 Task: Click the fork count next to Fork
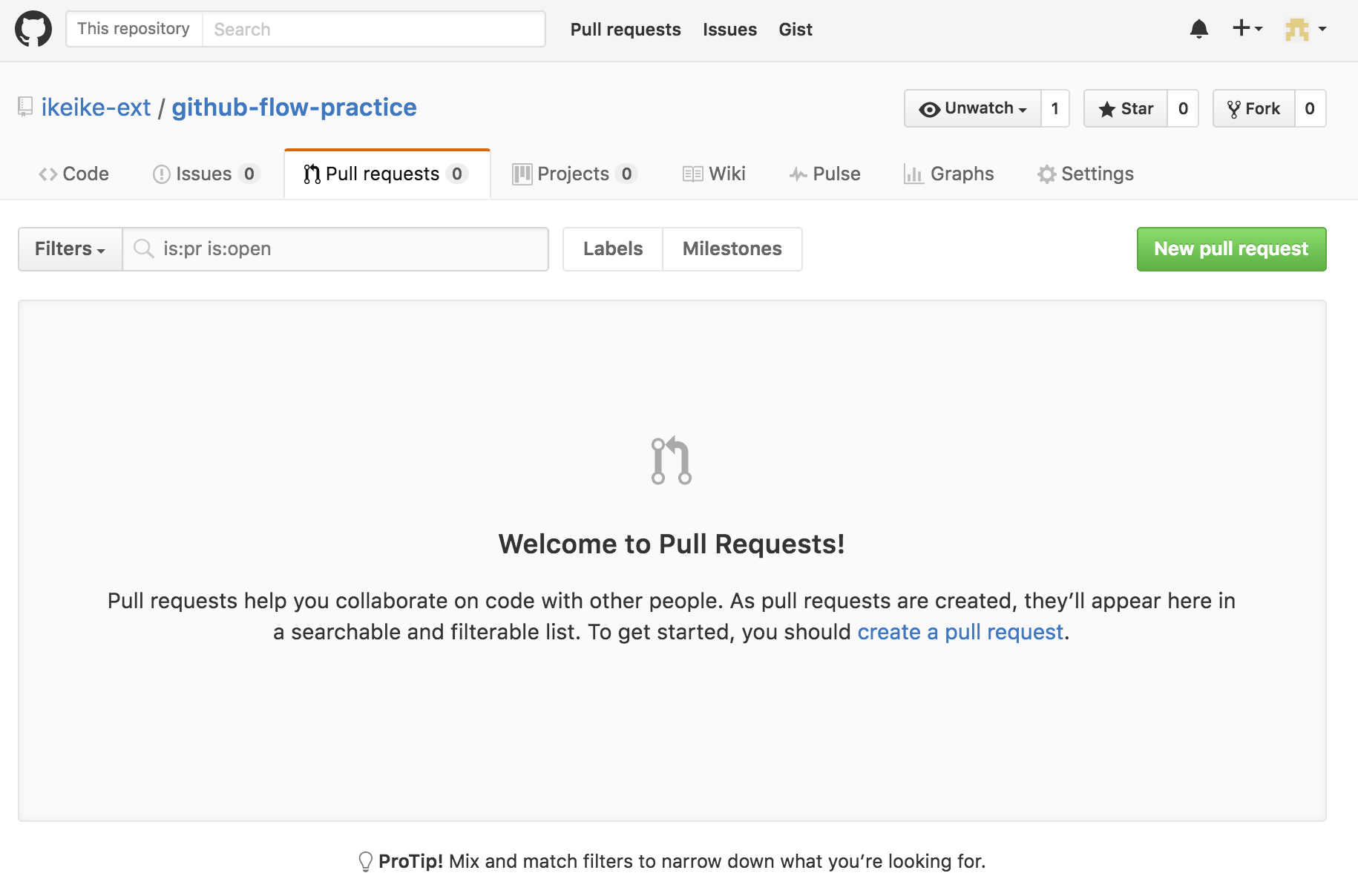pyautogui.click(x=1310, y=108)
